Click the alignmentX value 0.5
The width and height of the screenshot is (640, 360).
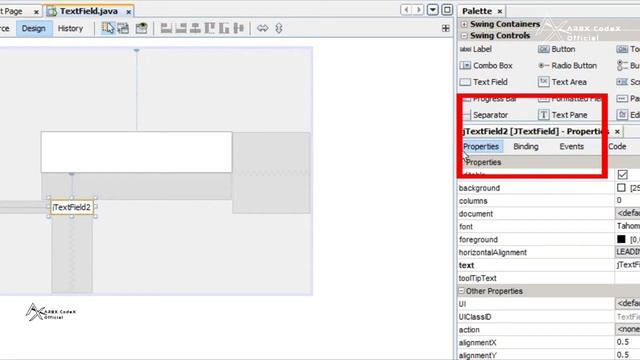pyautogui.click(x=623, y=342)
